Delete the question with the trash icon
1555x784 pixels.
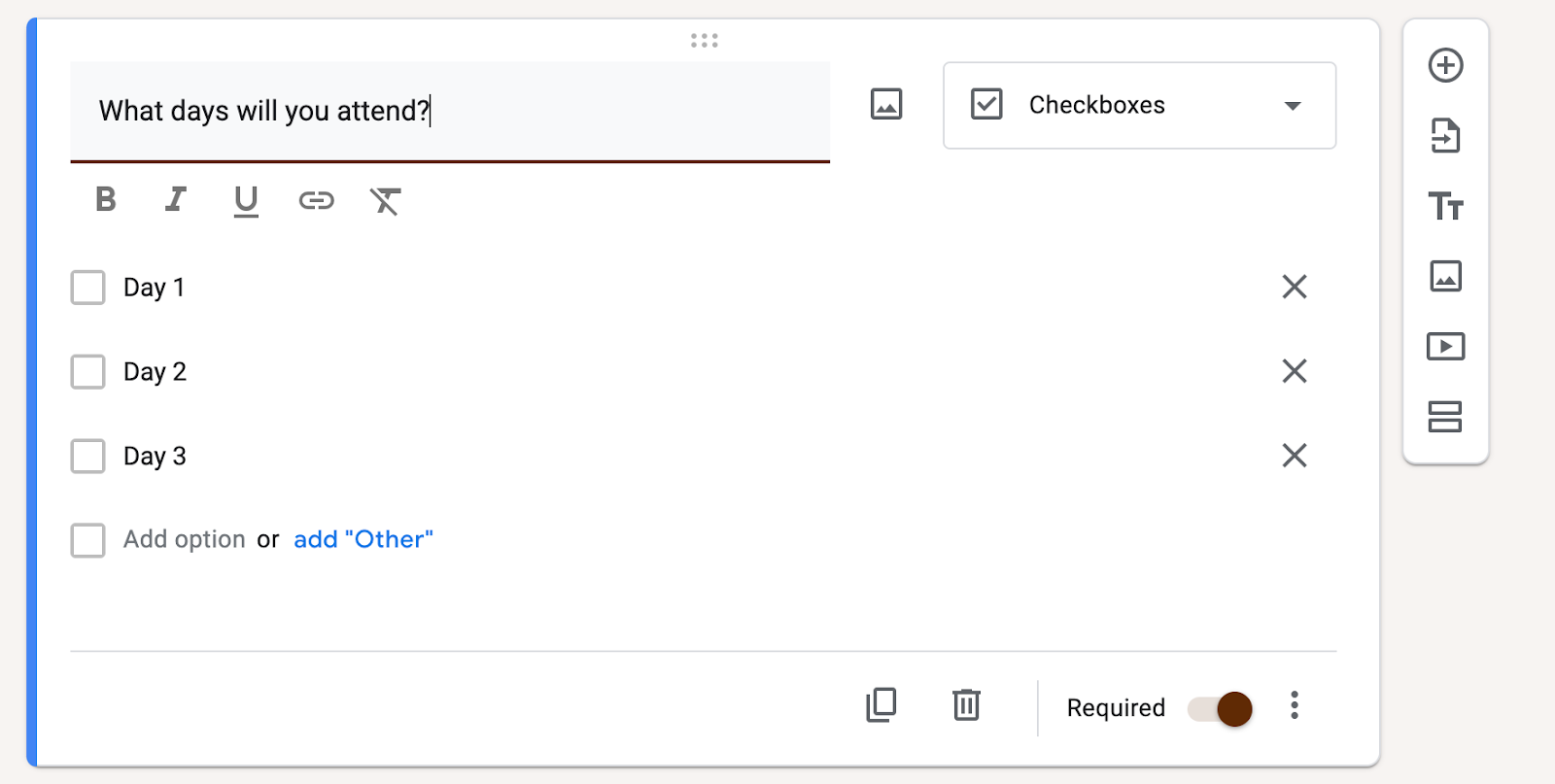[x=966, y=705]
